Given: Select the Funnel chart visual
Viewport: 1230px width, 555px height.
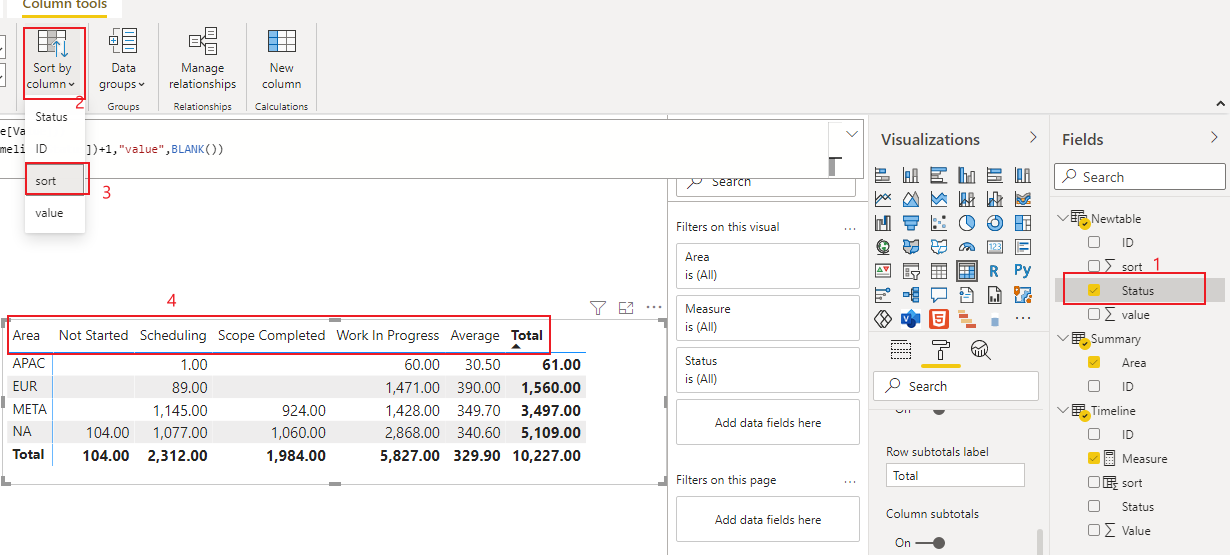Looking at the screenshot, I should [911, 223].
